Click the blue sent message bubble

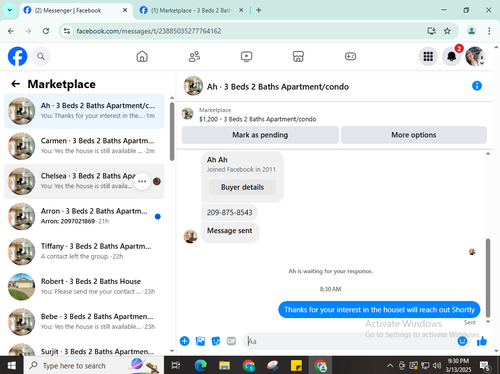tap(379, 310)
